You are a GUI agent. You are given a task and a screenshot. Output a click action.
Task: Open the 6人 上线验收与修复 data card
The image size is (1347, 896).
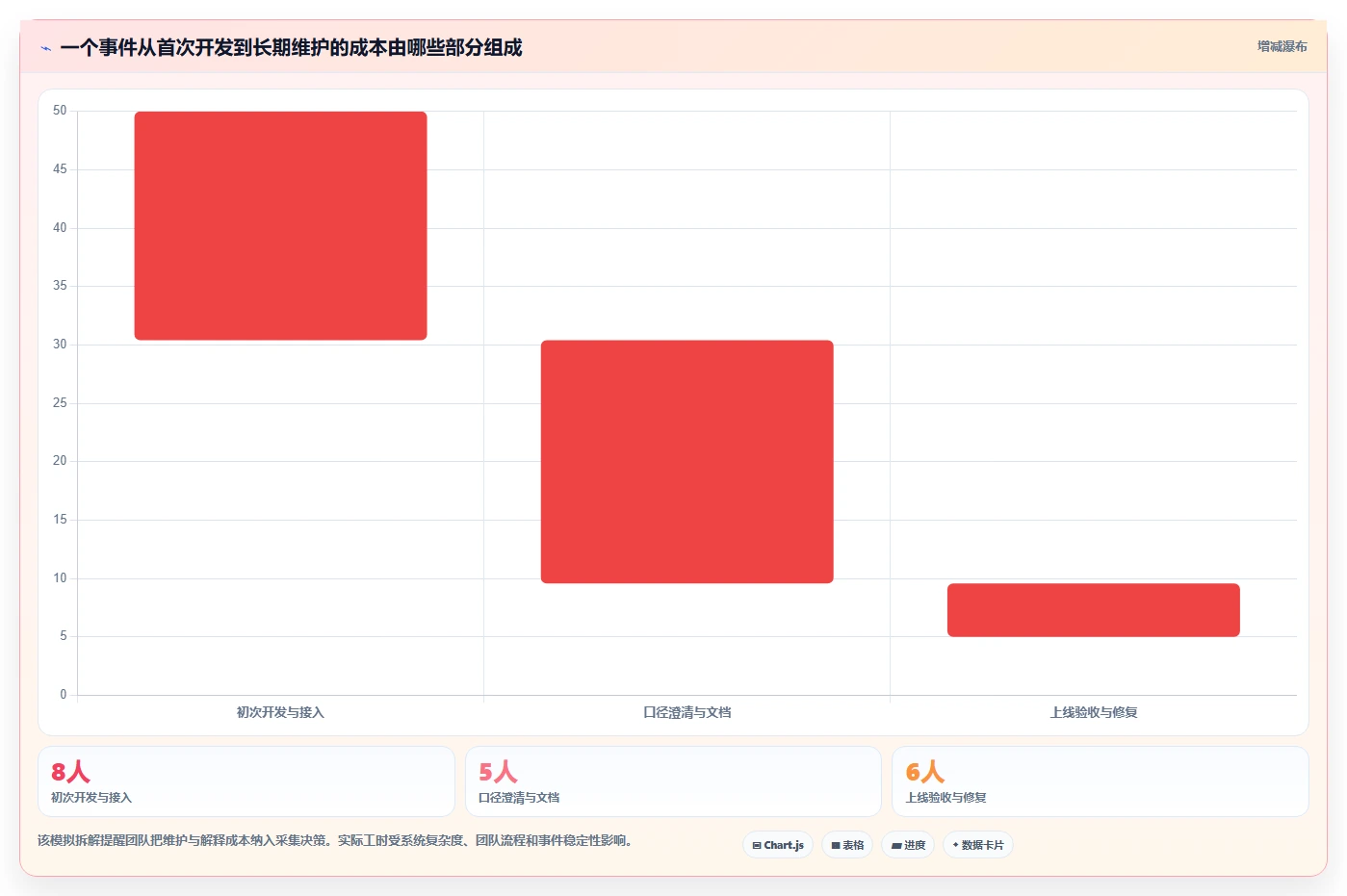click(1101, 781)
